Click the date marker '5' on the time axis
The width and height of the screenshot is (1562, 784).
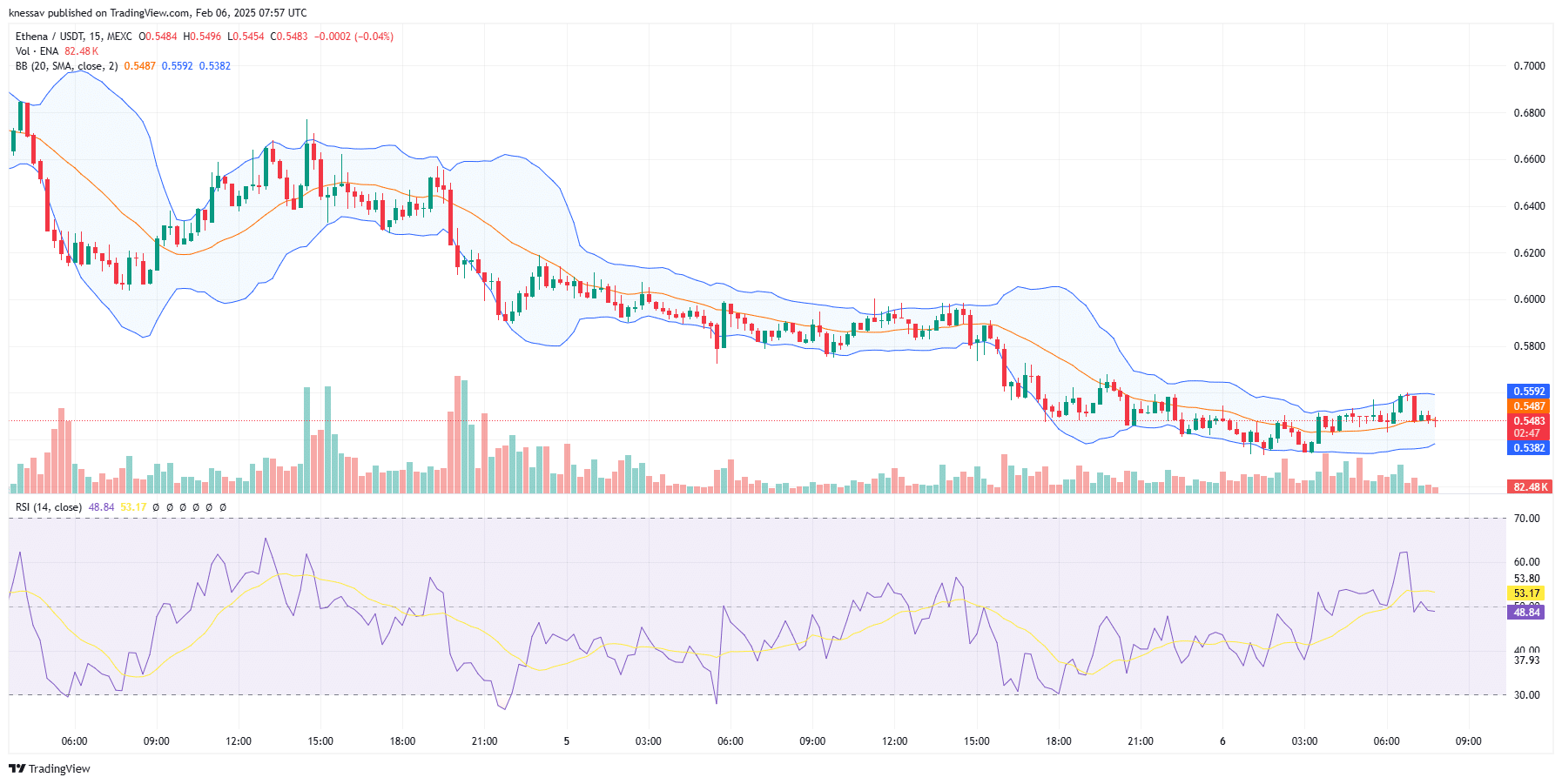[x=567, y=741]
